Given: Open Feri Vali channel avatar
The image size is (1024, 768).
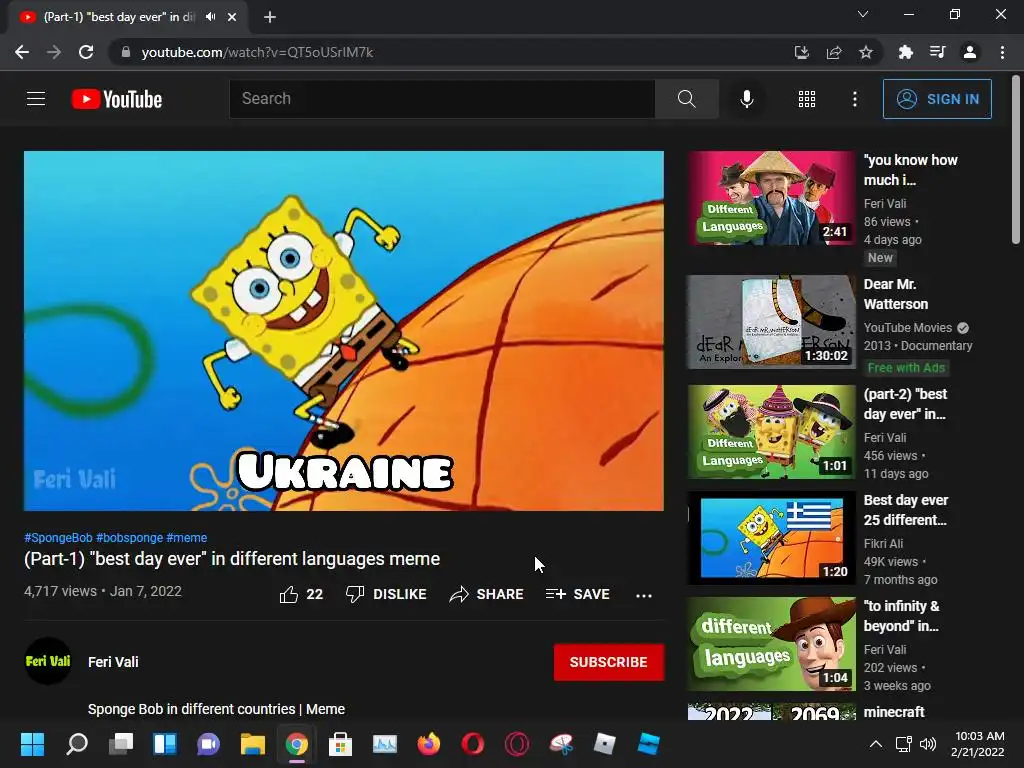Looking at the screenshot, I should click(48, 661).
